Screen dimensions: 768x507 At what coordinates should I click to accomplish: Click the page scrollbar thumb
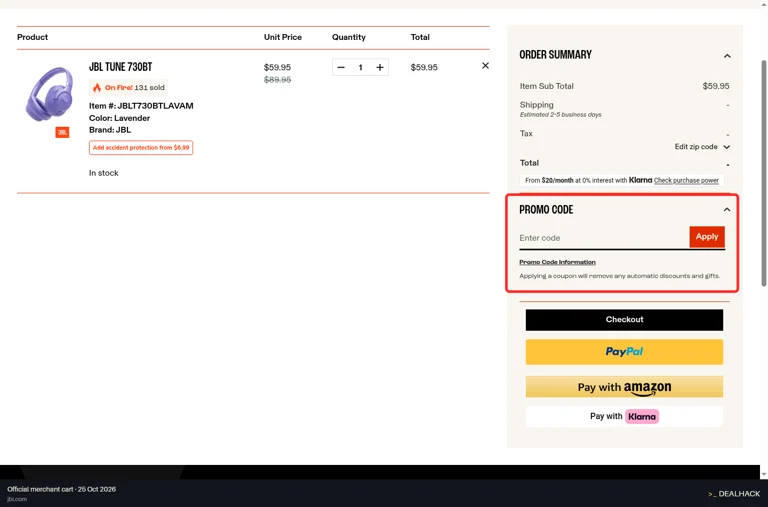point(763,172)
